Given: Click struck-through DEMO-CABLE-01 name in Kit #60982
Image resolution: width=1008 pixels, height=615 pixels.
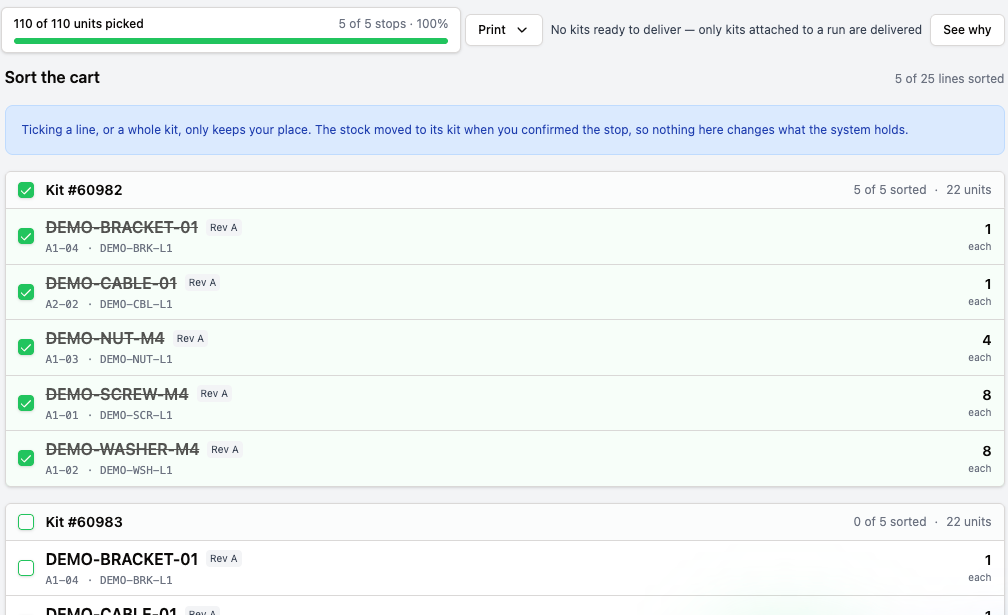Looking at the screenshot, I should tap(111, 283).
